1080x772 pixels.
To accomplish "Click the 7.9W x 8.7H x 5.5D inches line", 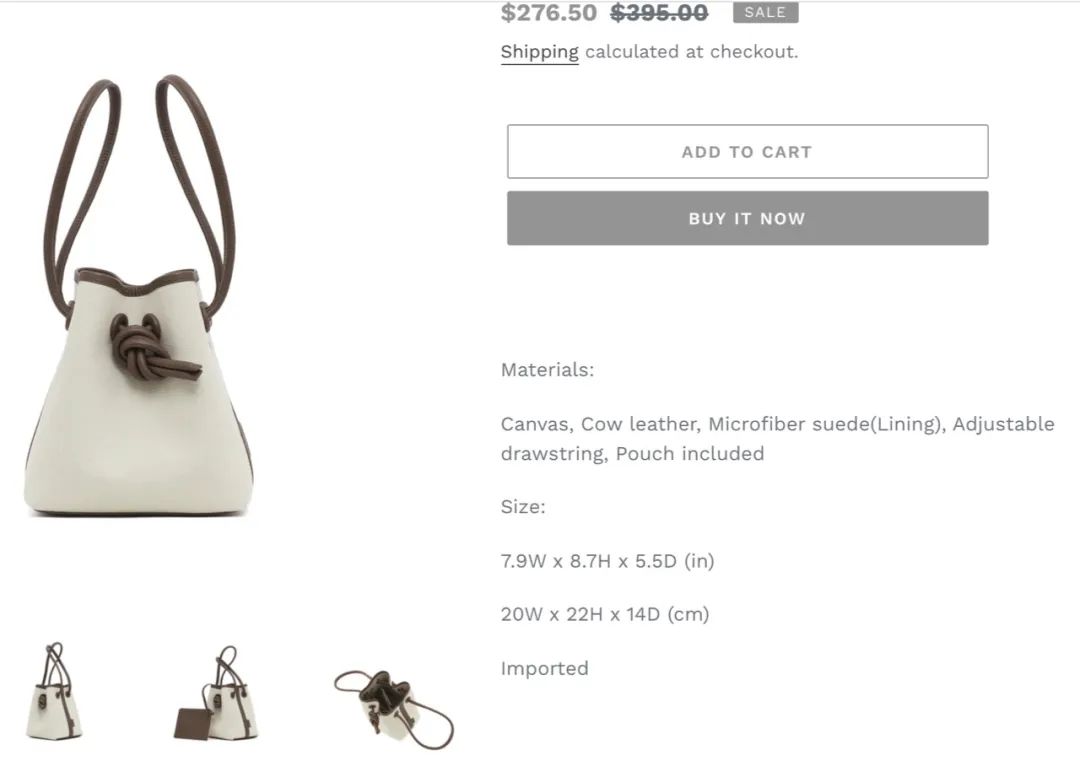I will point(608,561).
